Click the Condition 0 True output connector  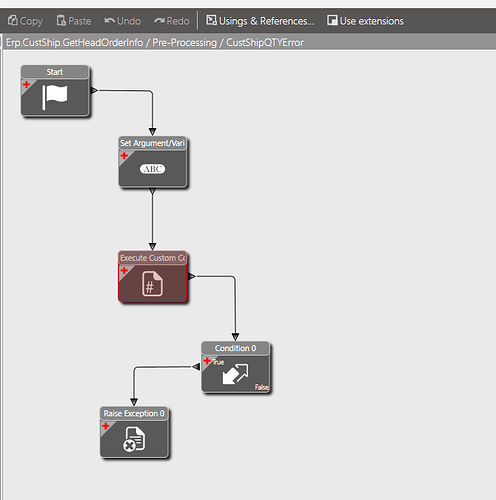196,367
